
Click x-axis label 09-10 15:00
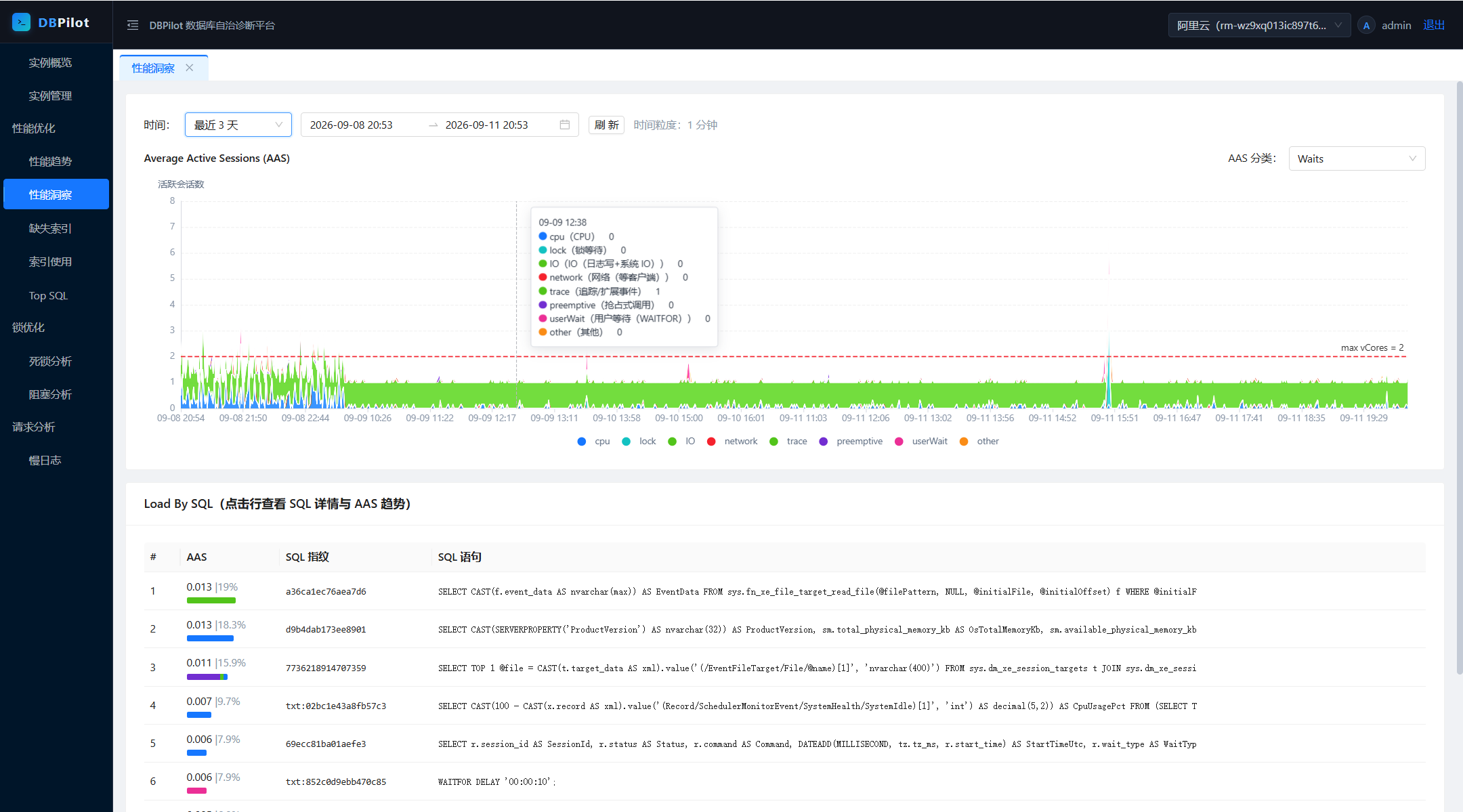point(679,418)
